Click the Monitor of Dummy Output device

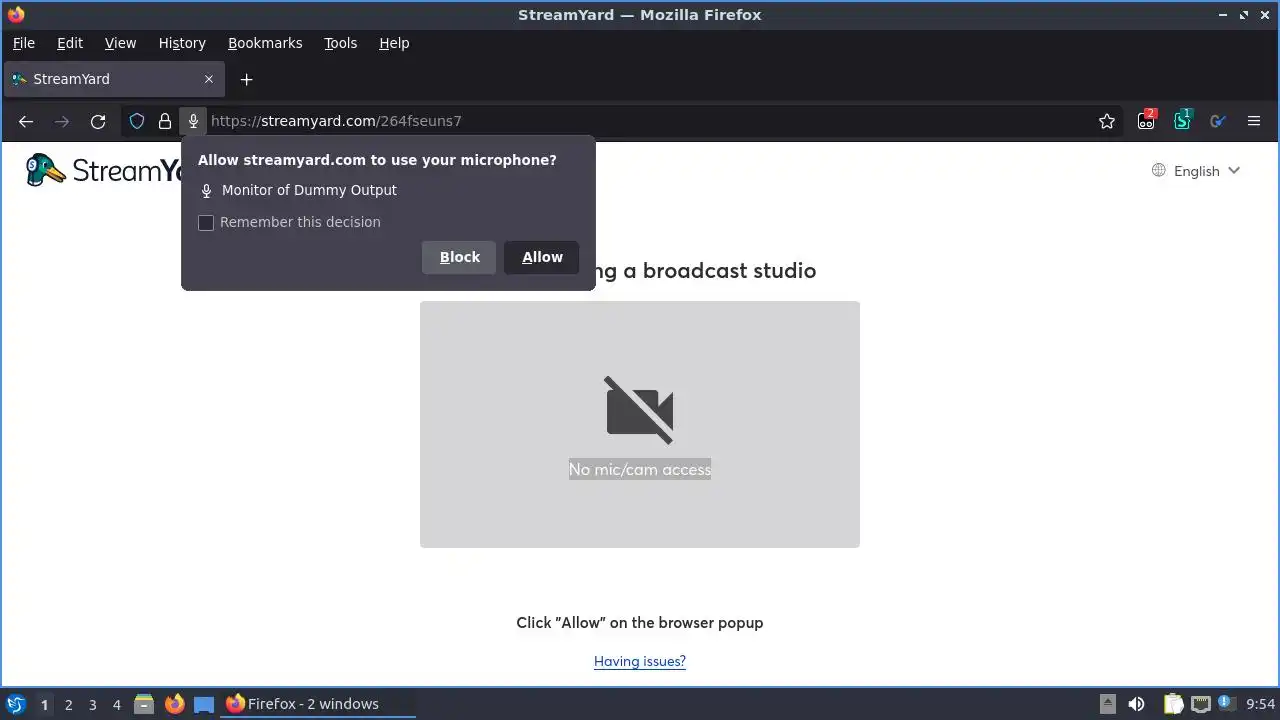click(309, 190)
